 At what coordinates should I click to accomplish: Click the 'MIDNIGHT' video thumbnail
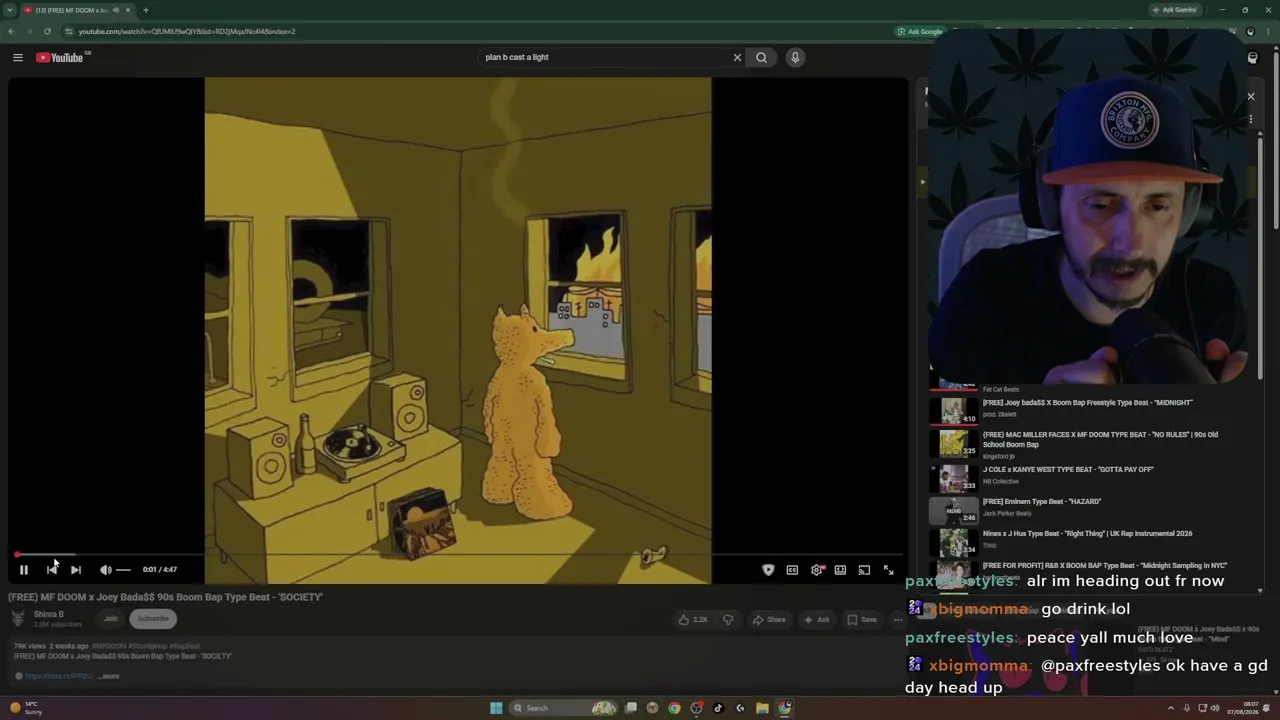tap(953, 411)
